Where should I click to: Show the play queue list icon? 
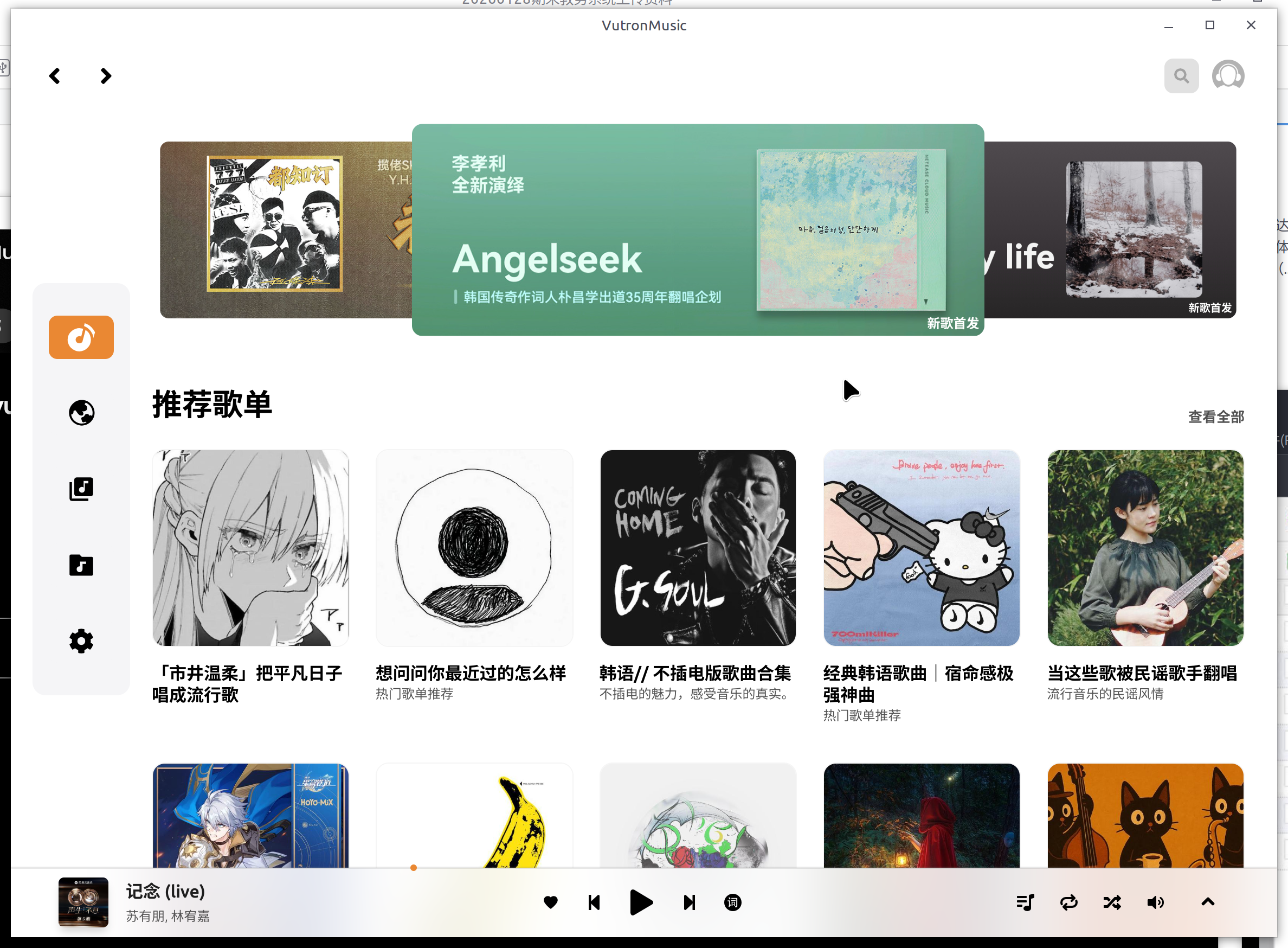(x=1025, y=902)
